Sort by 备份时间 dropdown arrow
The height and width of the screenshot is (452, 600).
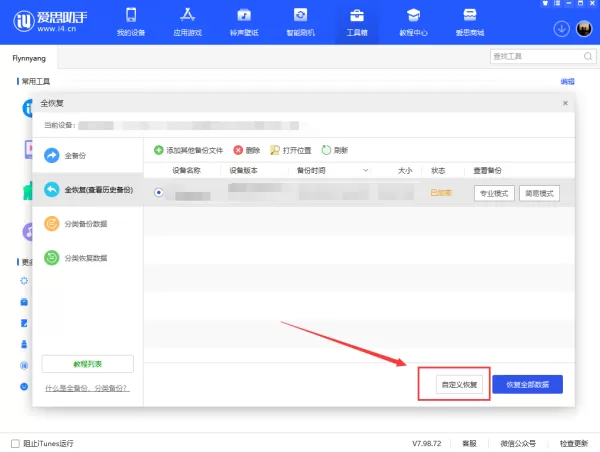[366, 170]
